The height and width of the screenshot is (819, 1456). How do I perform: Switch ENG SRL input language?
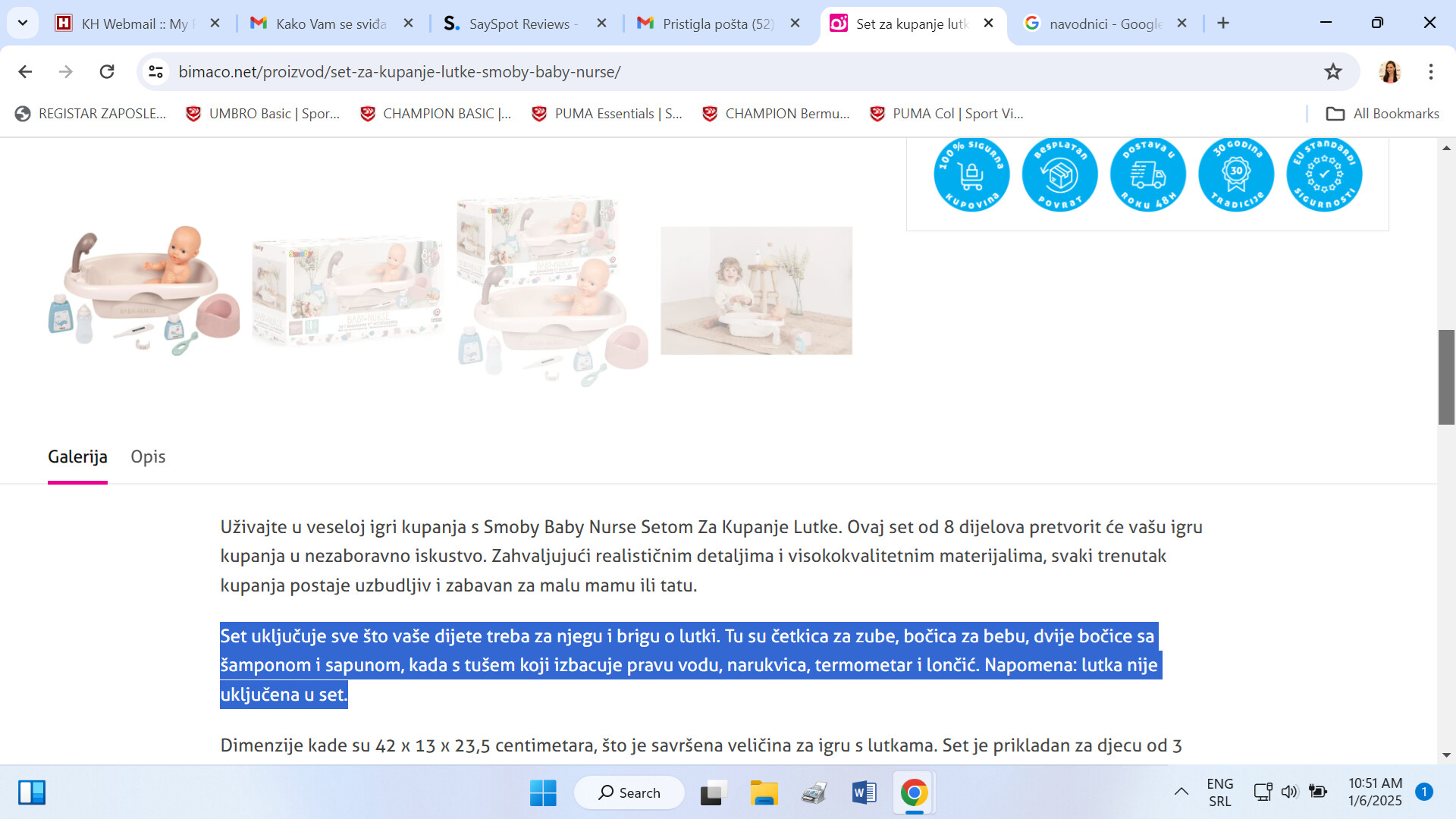(1219, 792)
